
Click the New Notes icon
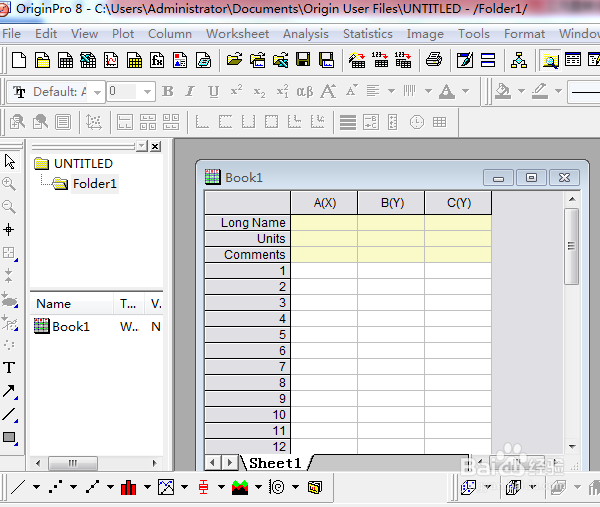[203, 60]
